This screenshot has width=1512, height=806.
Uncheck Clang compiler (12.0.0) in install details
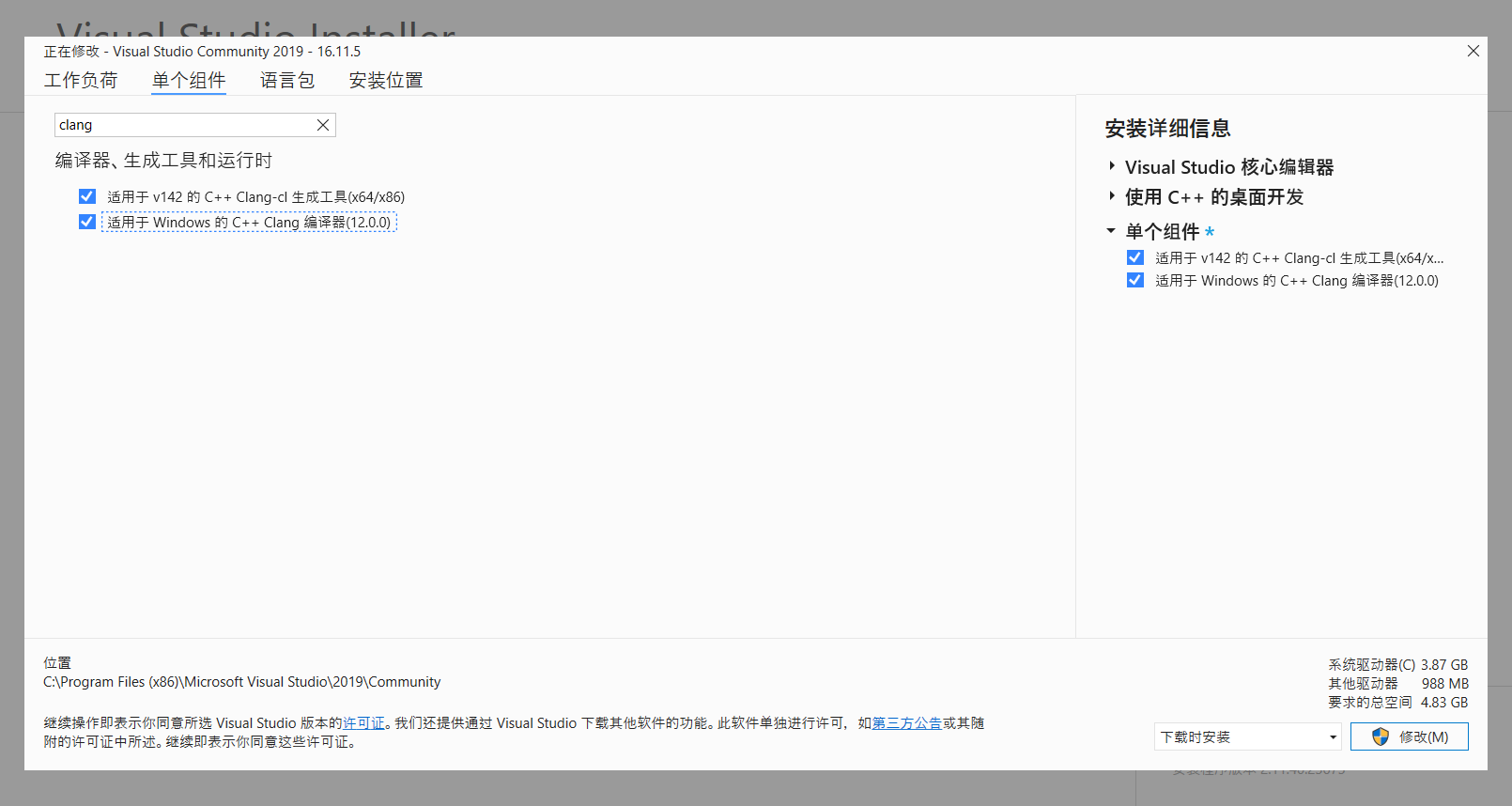pos(1135,280)
